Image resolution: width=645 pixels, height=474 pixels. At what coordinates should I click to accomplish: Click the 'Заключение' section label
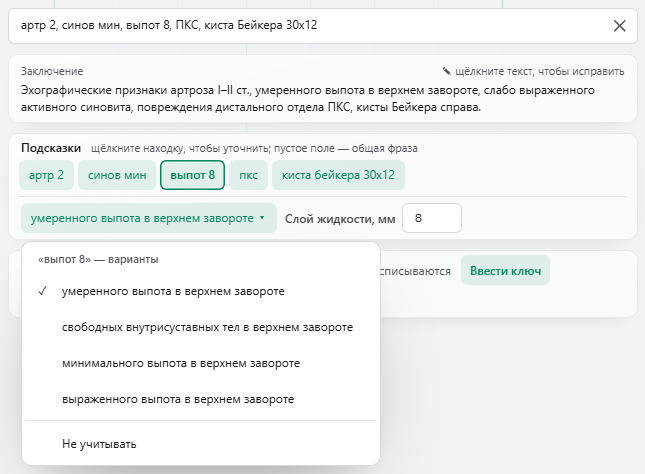[52, 72]
